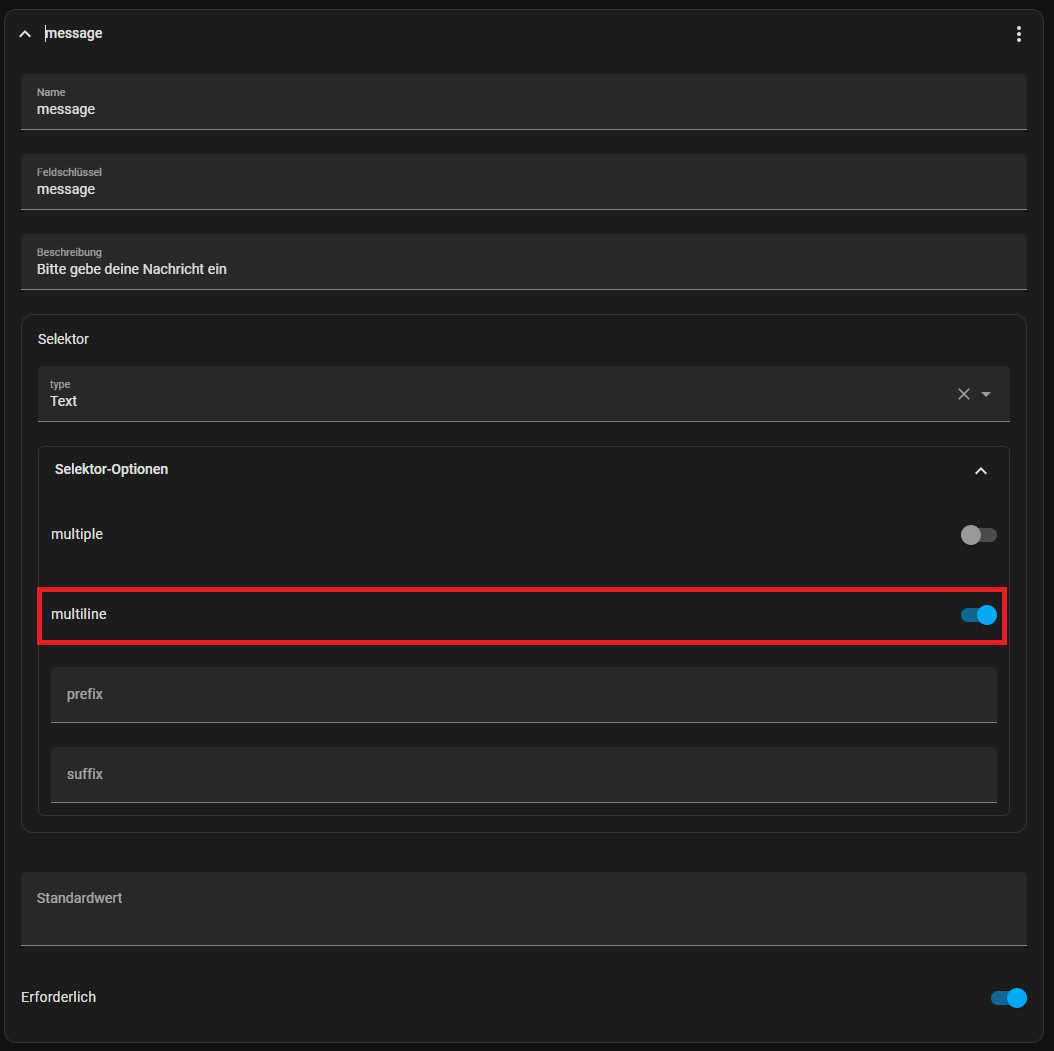Disable the multiline toggle switch

978,615
